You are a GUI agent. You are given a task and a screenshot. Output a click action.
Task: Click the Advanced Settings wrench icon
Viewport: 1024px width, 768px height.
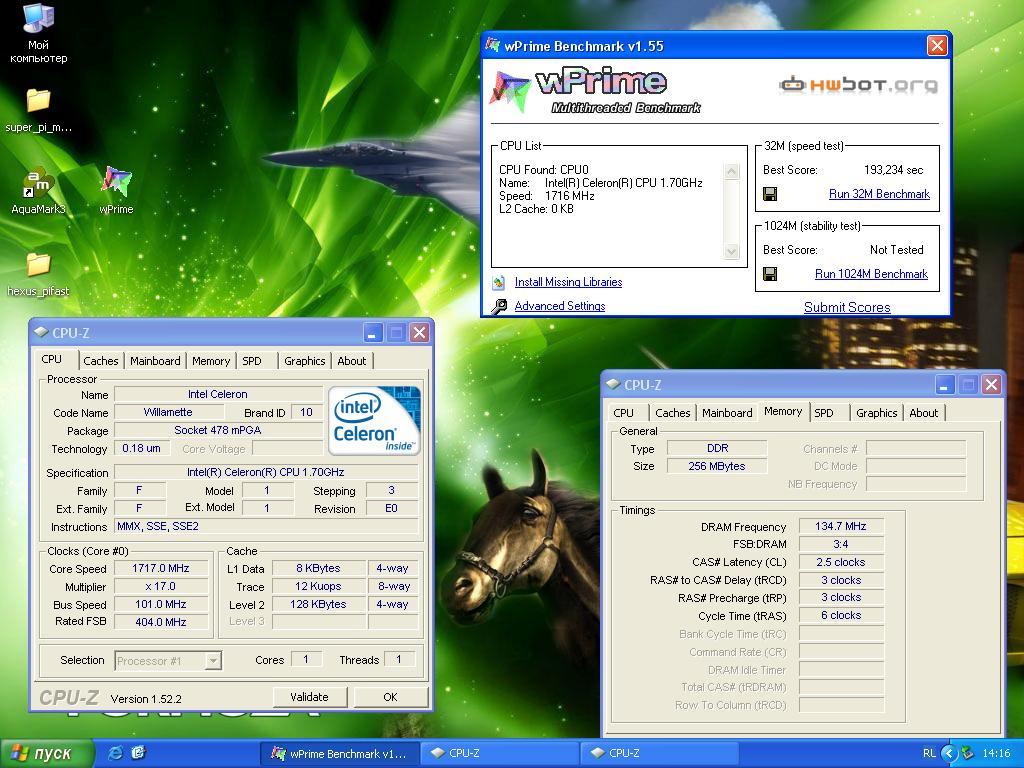pos(499,306)
